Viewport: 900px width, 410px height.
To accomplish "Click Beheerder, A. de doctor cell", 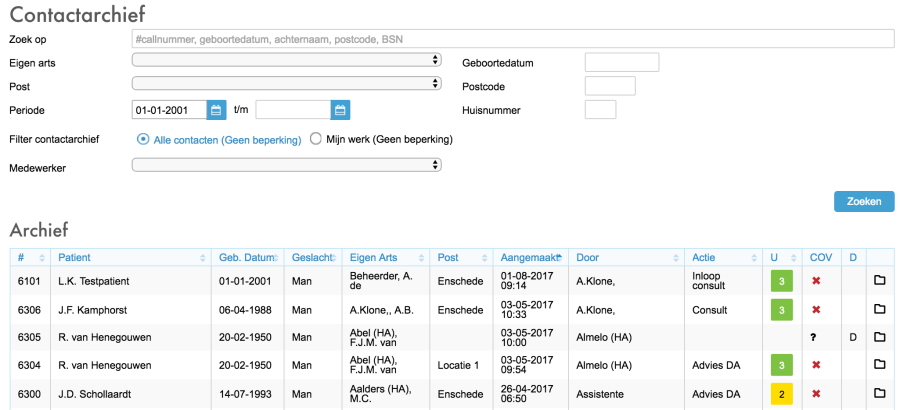I will (x=381, y=281).
